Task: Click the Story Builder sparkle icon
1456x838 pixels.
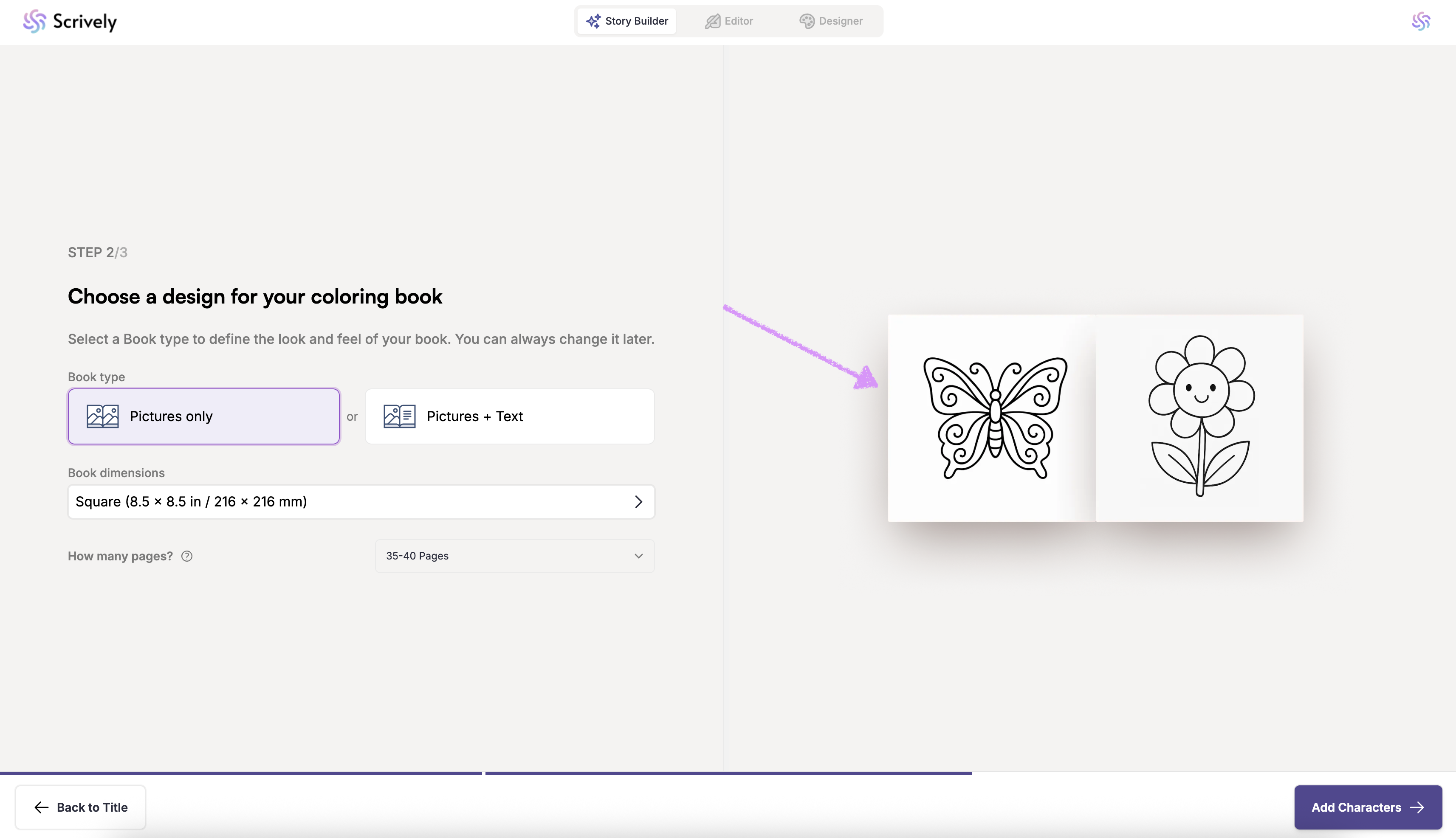Action: click(593, 21)
